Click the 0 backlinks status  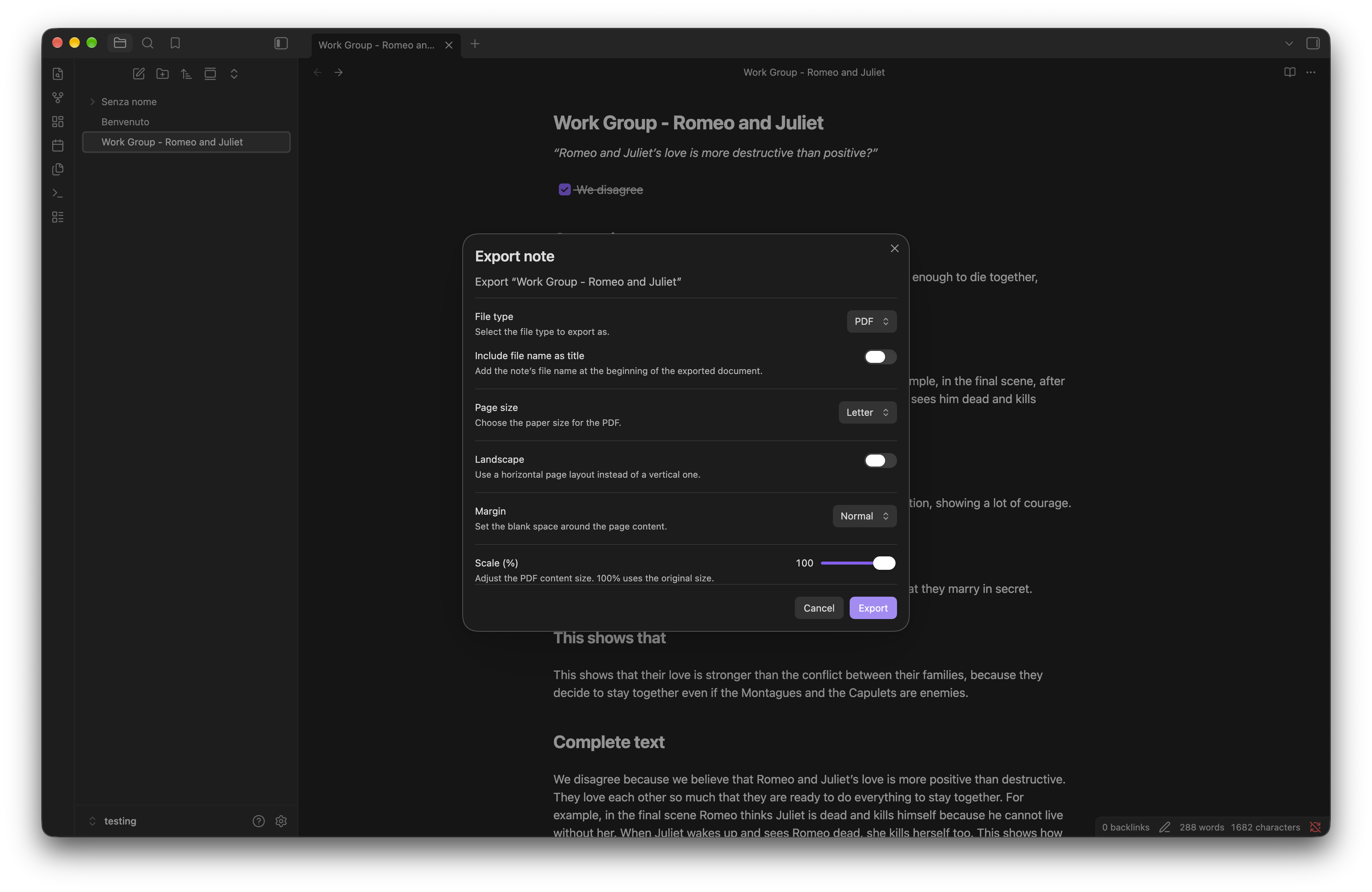tap(1125, 827)
